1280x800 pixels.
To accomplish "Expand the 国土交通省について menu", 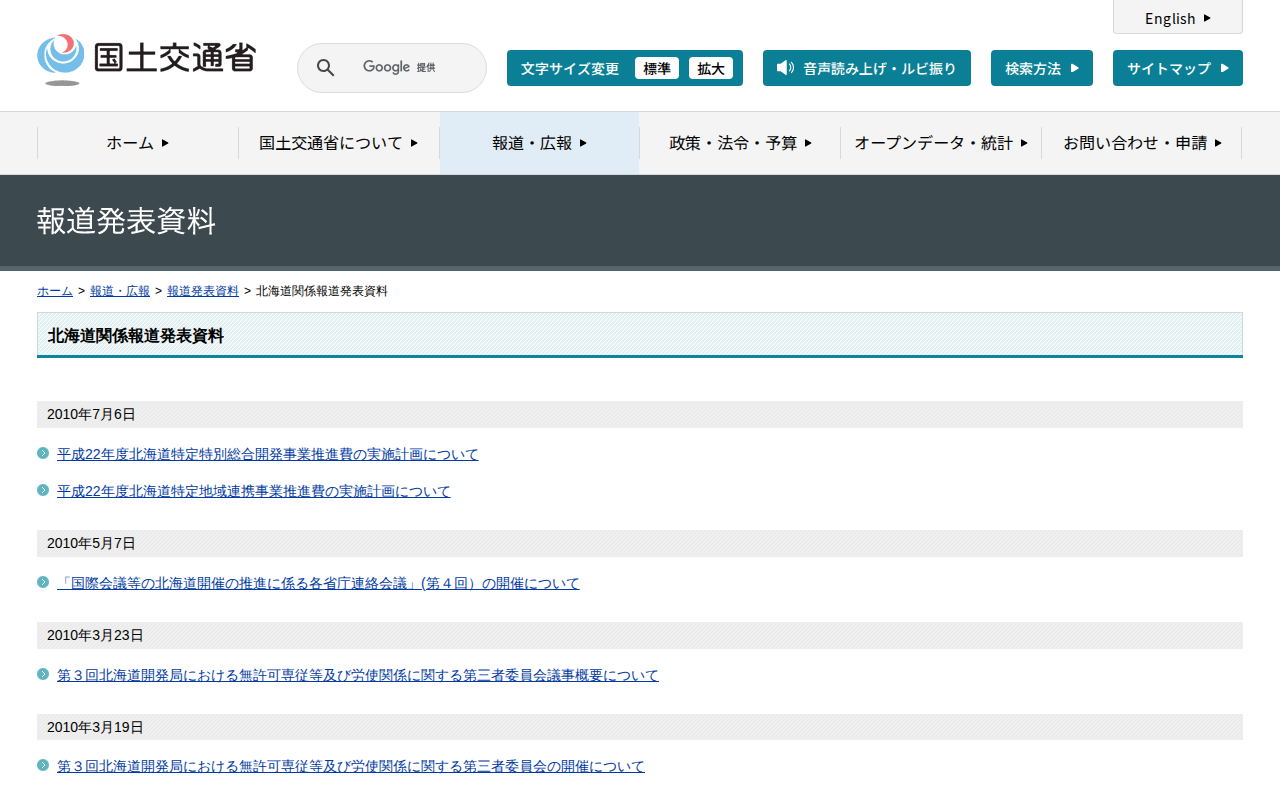I will [338, 143].
